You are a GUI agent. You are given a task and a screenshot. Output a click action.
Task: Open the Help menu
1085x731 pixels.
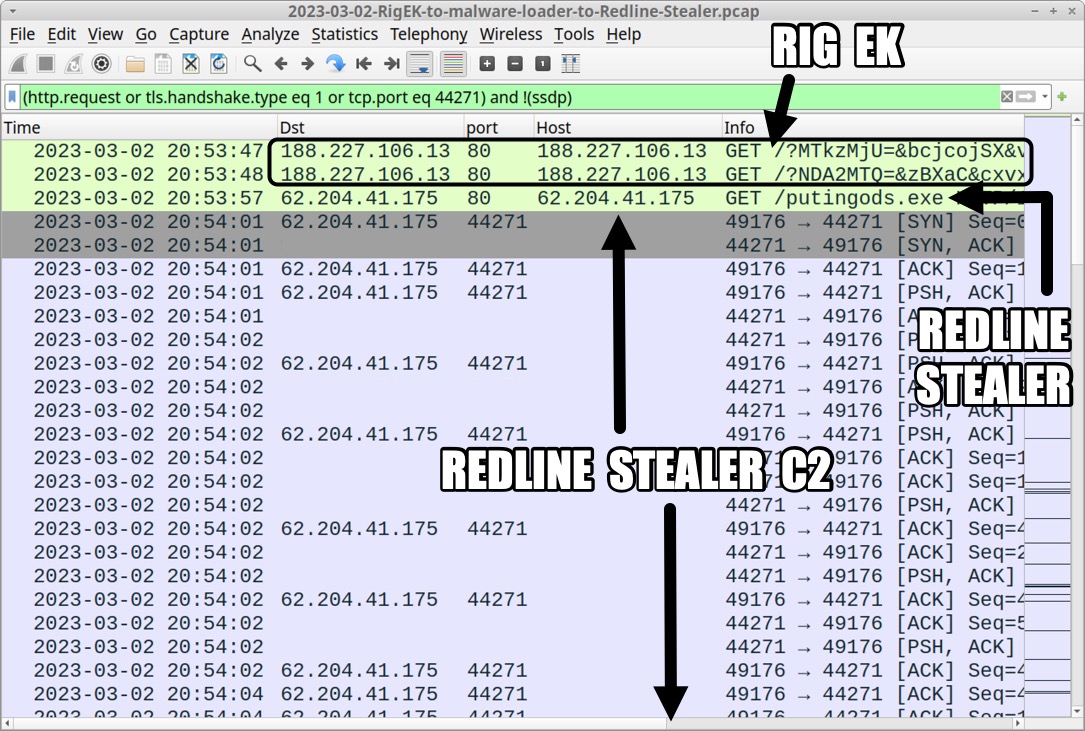623,35
